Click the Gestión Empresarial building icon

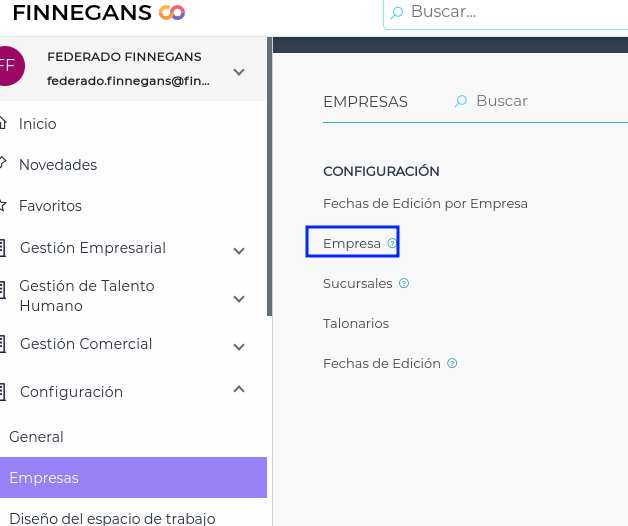click(x=4, y=248)
